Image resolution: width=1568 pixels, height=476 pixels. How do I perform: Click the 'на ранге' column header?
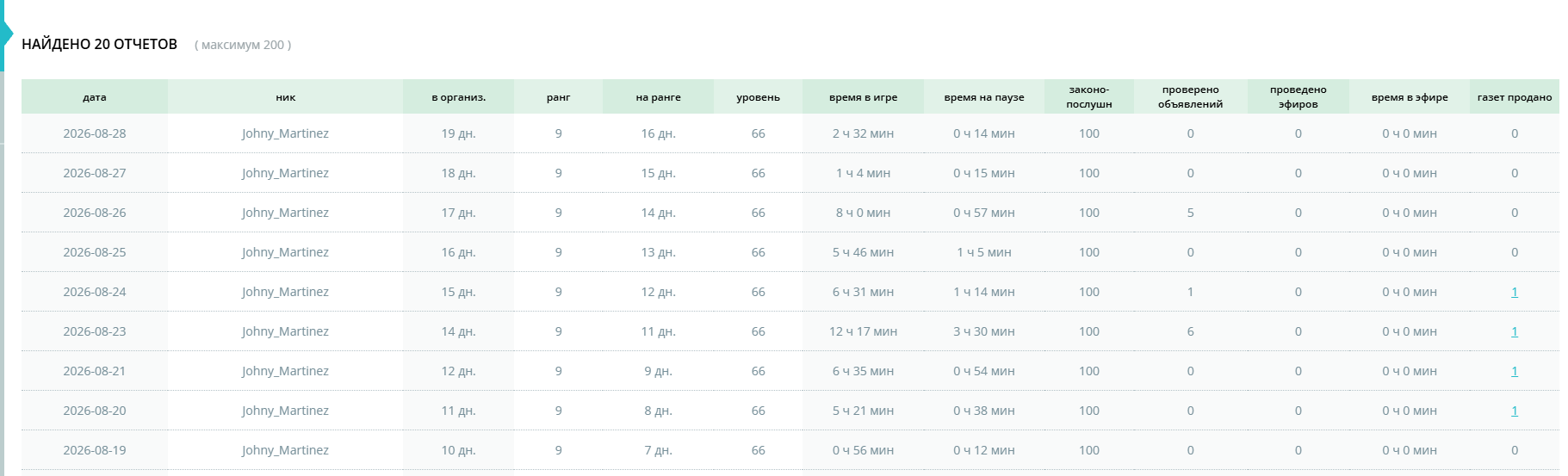click(659, 97)
